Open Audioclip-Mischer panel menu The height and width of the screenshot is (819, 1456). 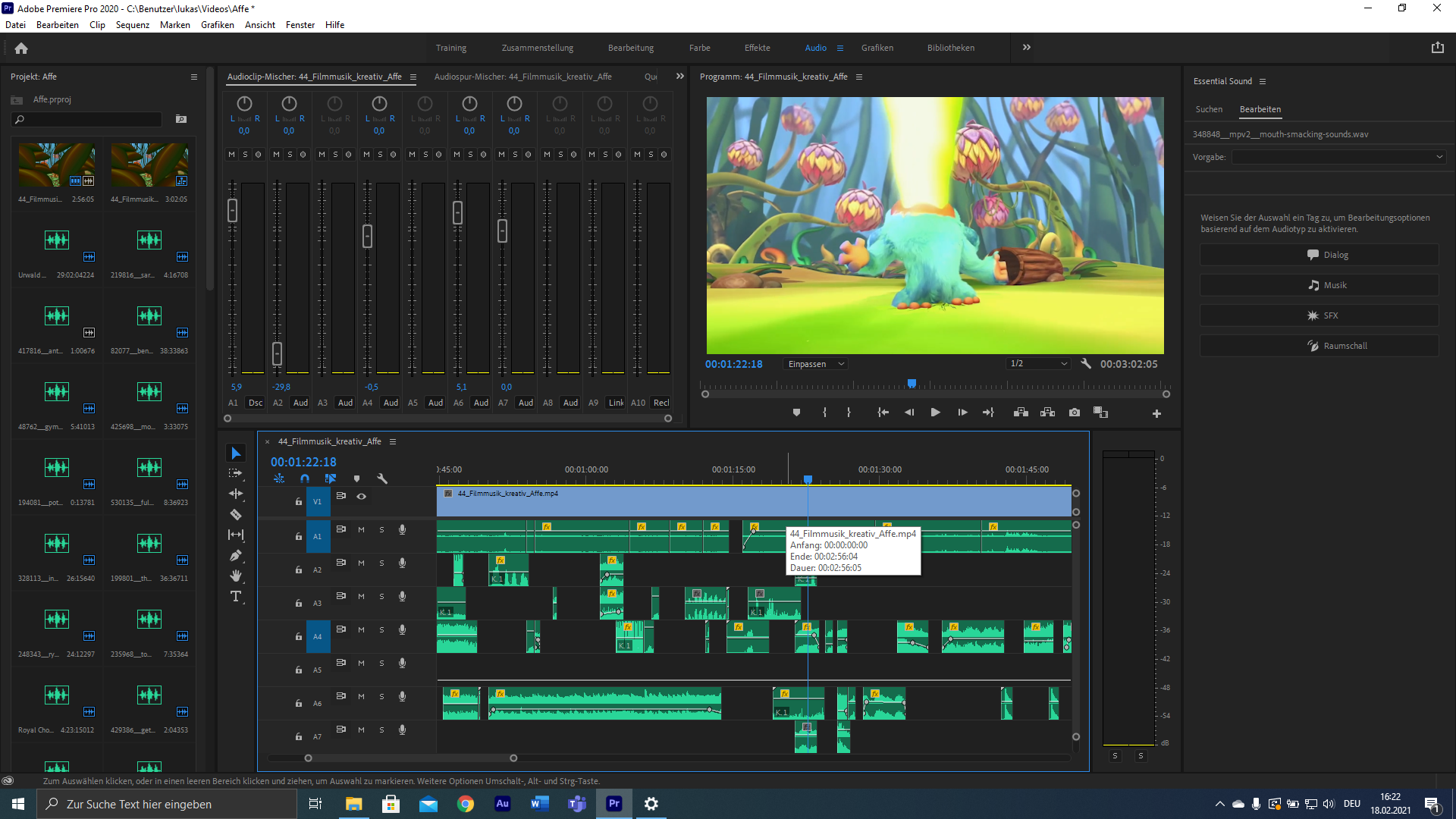(x=413, y=77)
